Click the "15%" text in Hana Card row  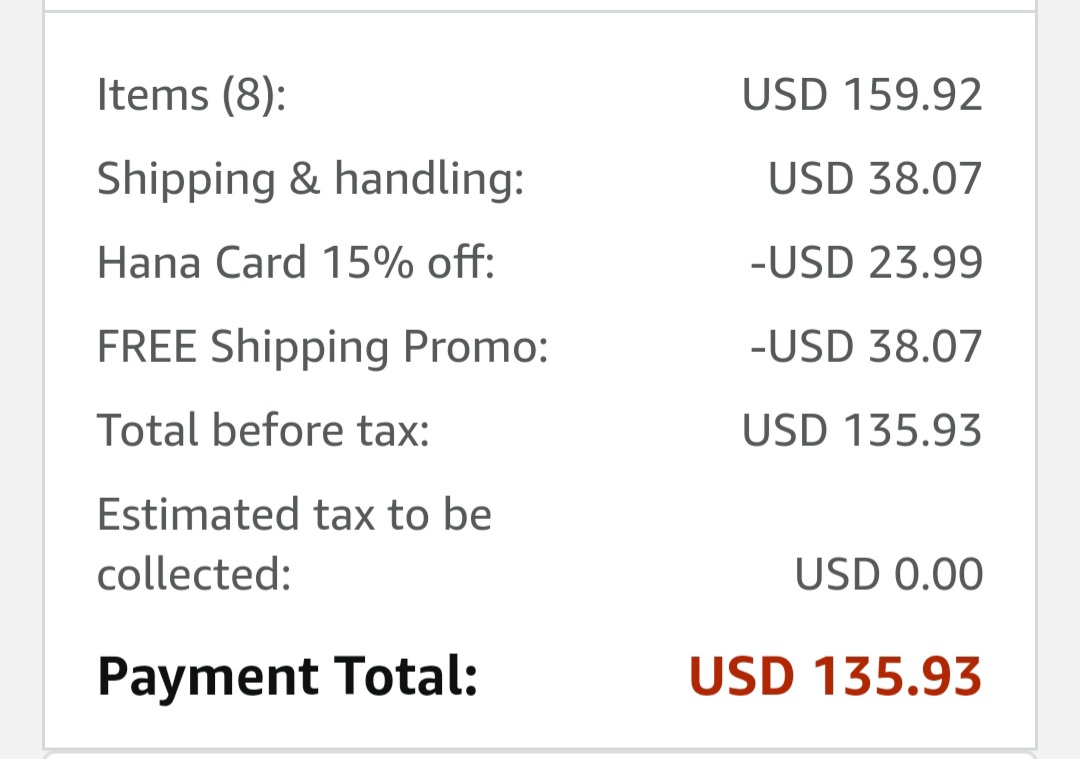pos(367,263)
